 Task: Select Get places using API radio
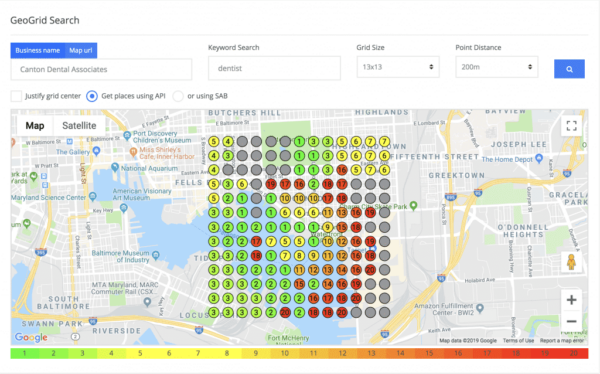coord(92,96)
